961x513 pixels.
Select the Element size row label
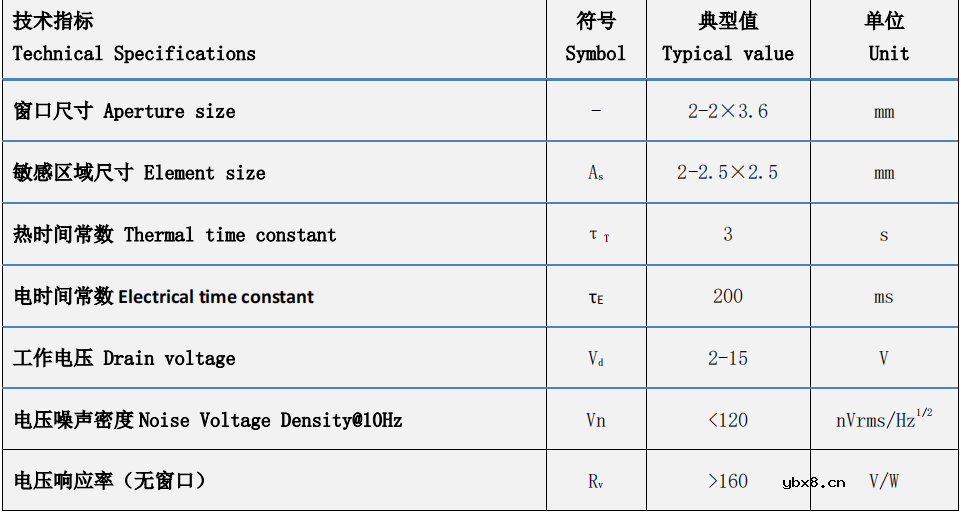pos(140,173)
